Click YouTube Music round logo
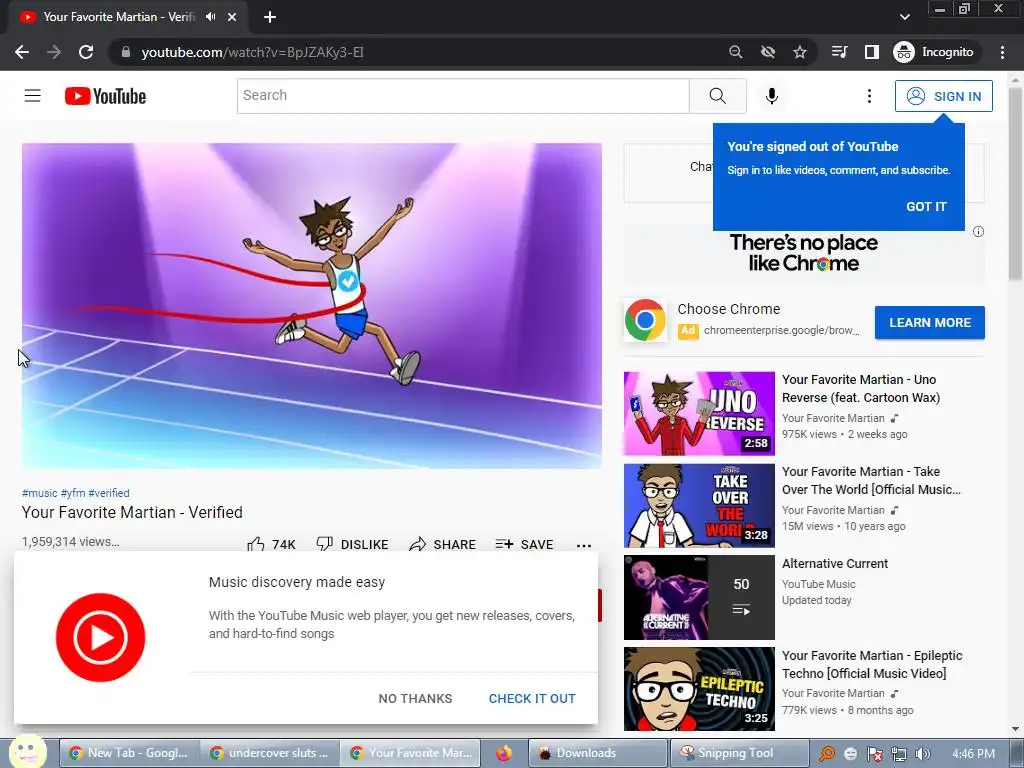This screenshot has height=768, width=1024. click(101, 637)
